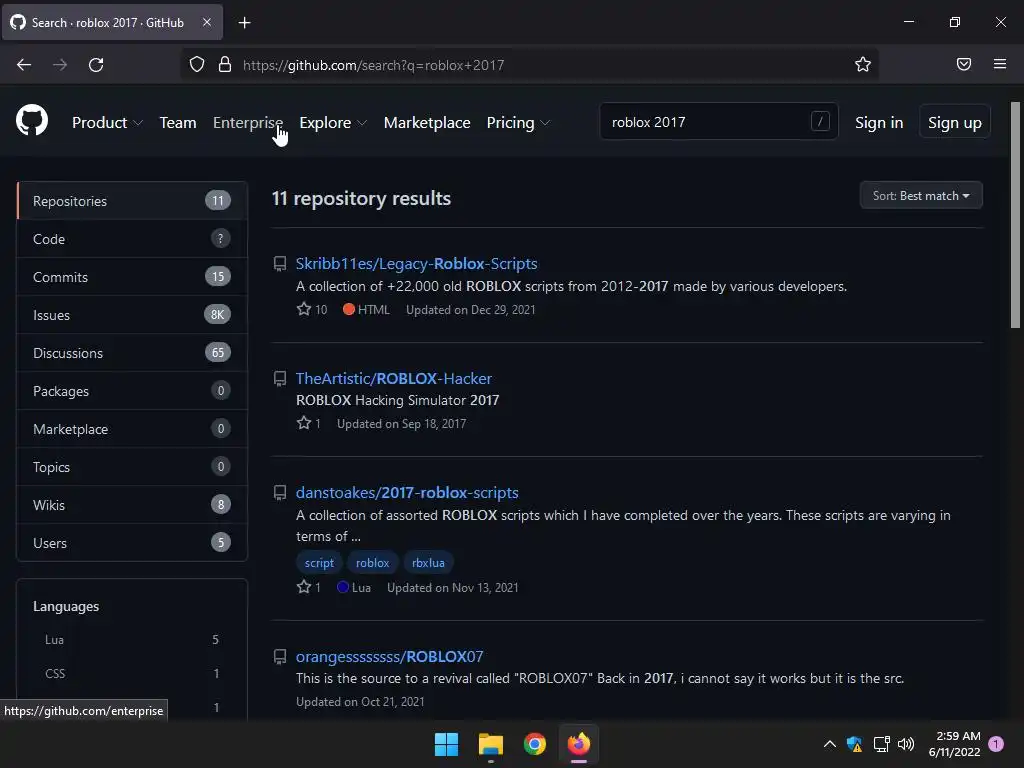Expand the Product dropdown menu

(107, 122)
